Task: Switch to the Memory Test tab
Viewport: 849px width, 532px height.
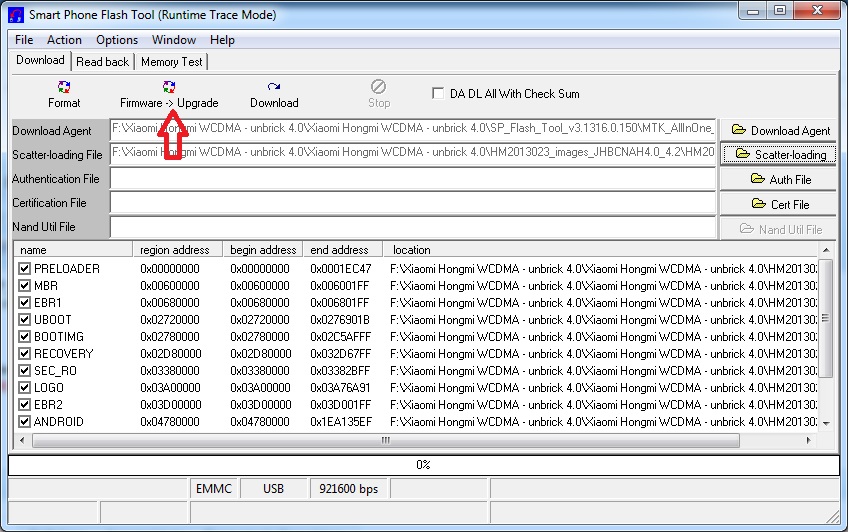Action: point(172,62)
